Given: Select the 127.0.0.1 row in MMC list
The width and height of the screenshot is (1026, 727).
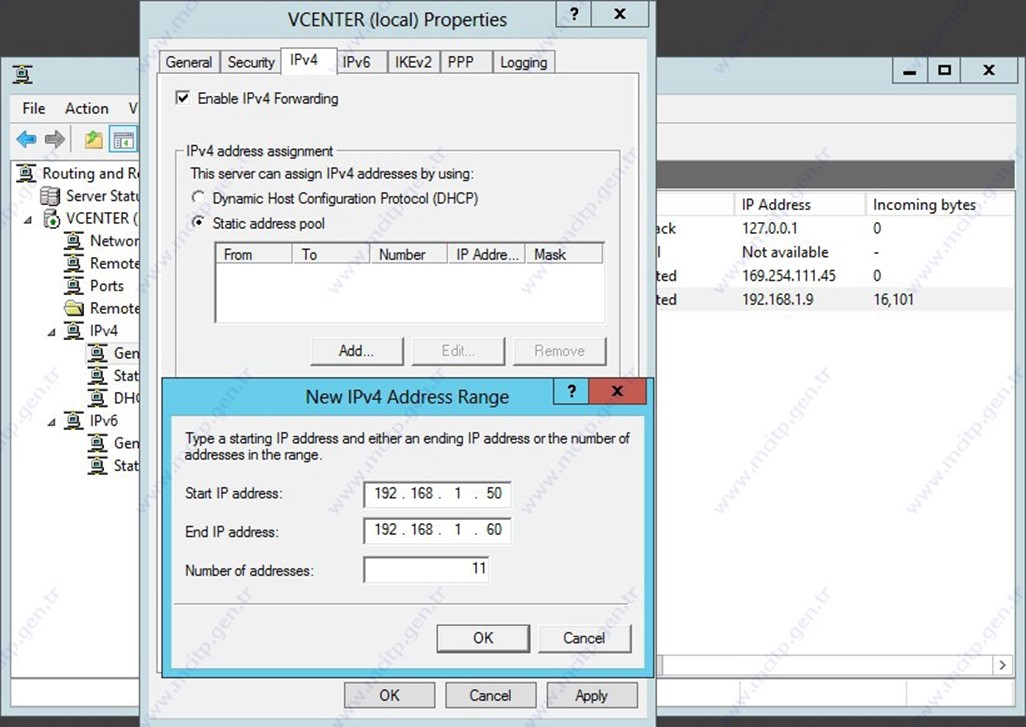Looking at the screenshot, I should click(835, 228).
